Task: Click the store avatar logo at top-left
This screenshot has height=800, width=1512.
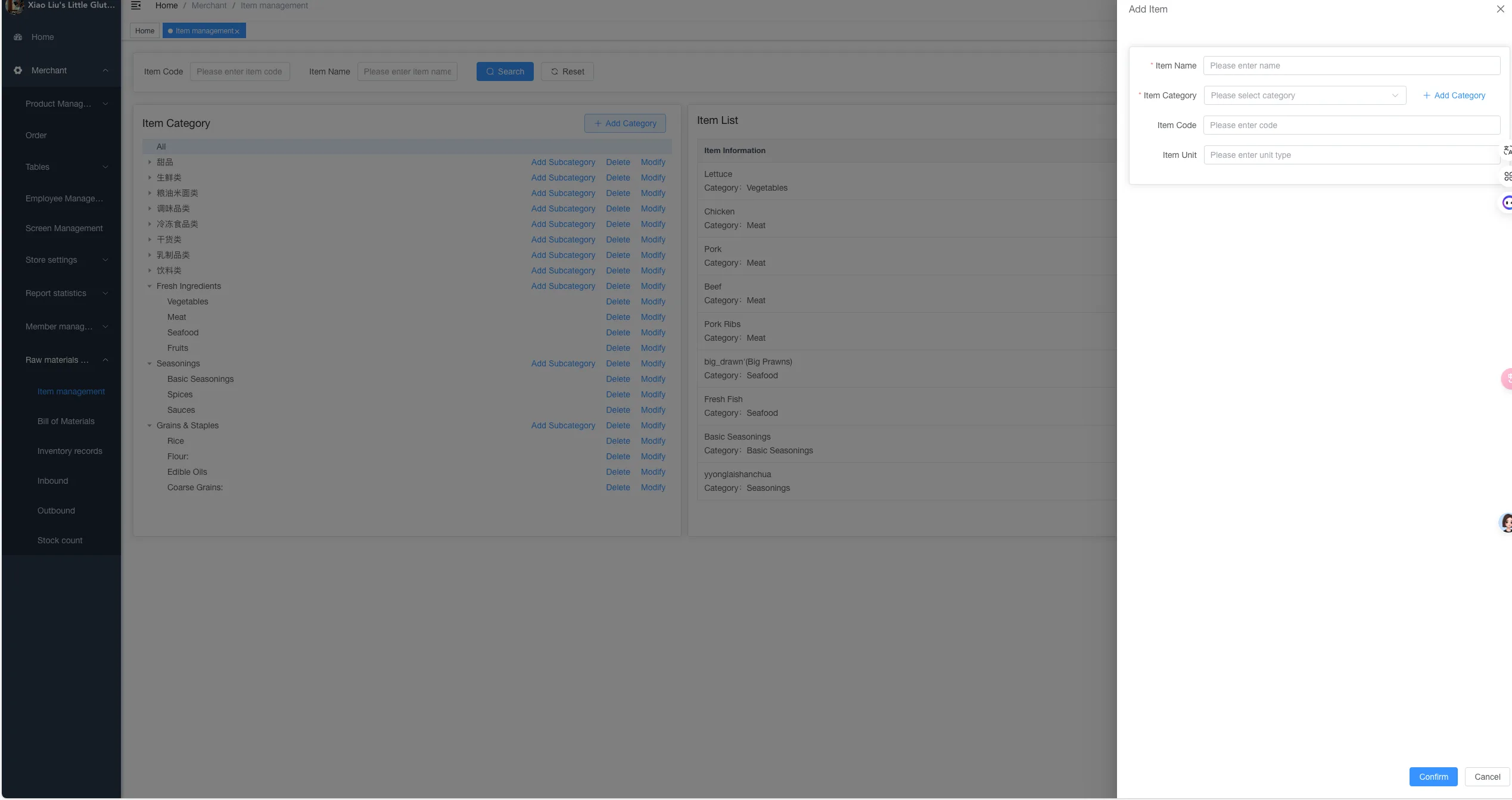Action: 14,7
